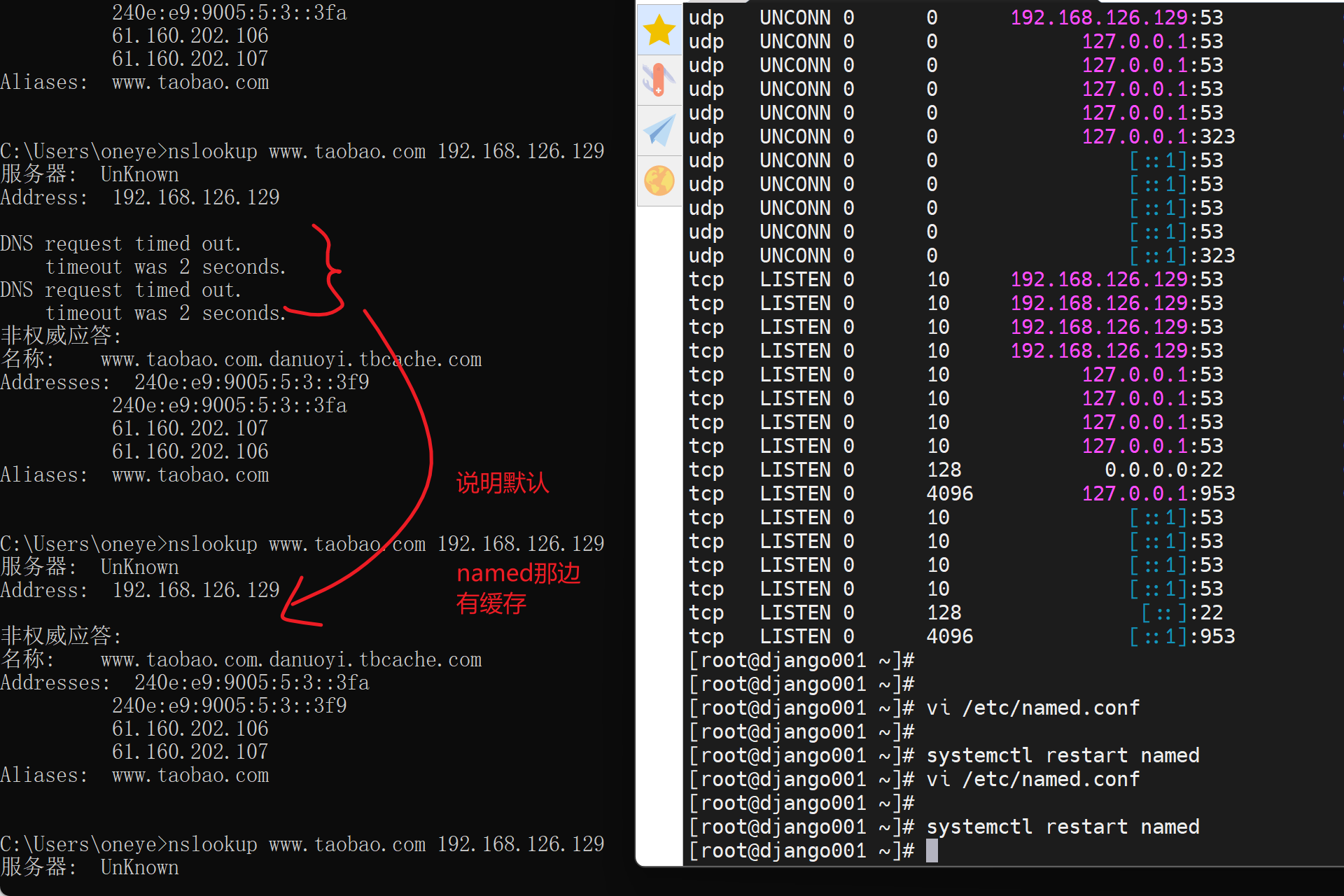
Task: Click the first 'vi /etc/named.conf' command line
Action: (1032, 708)
